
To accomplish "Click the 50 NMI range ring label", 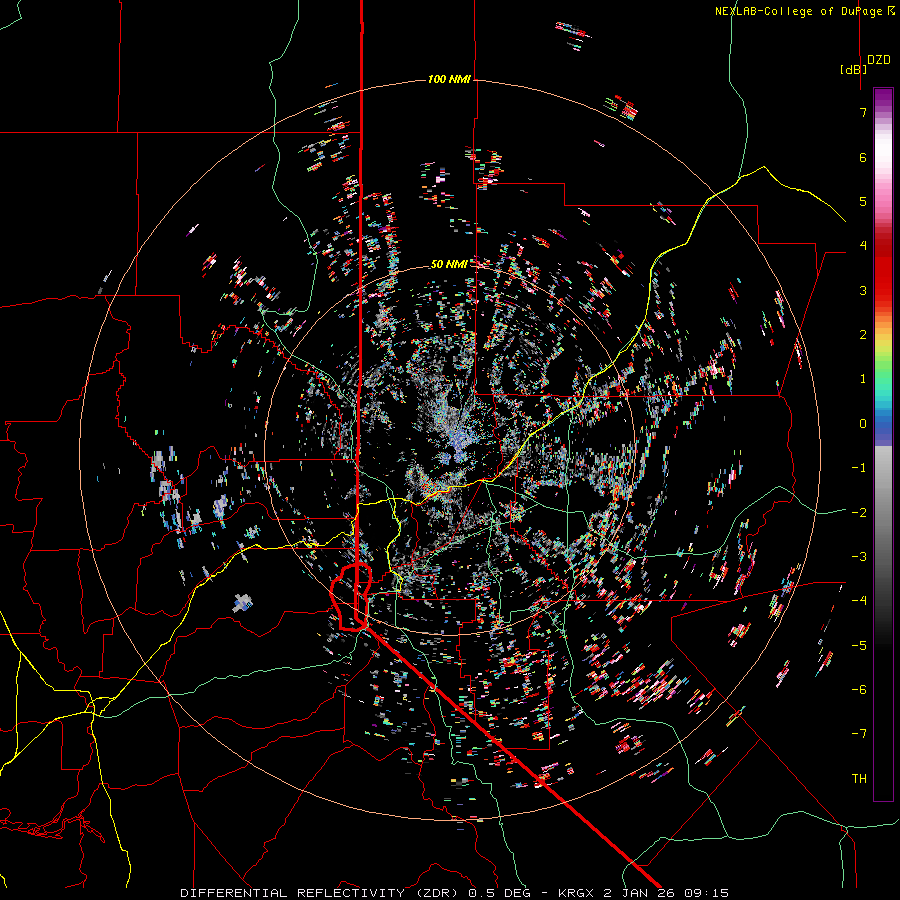I will click(449, 264).
